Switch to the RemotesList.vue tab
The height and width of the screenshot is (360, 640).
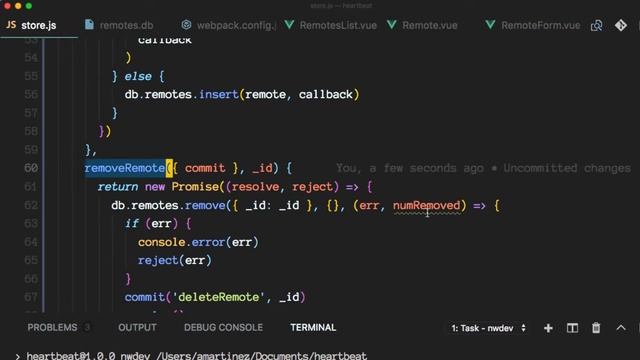click(338, 25)
